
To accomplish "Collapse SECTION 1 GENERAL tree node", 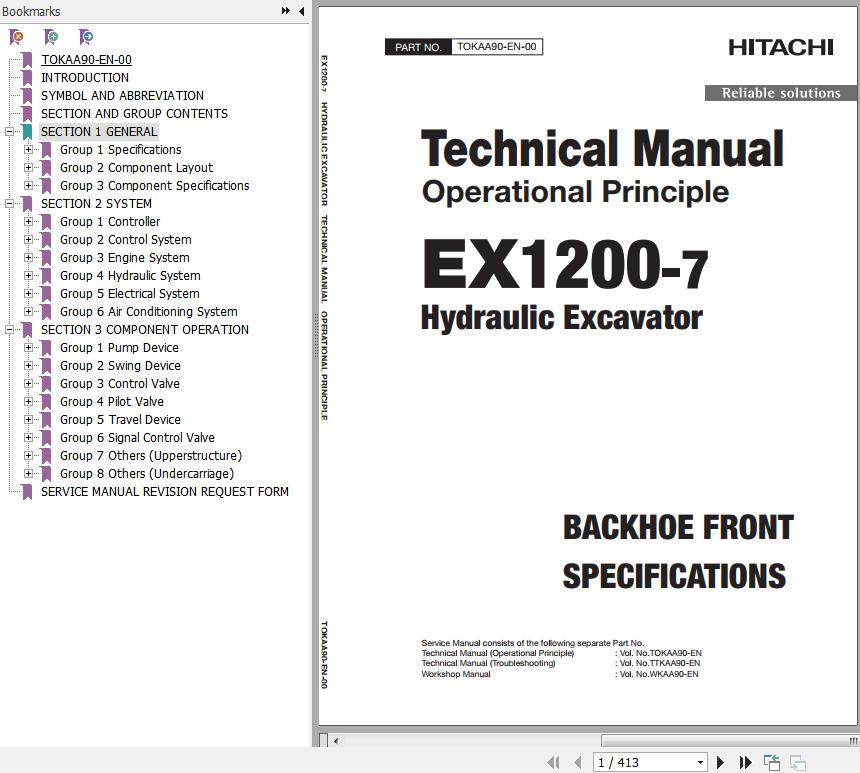I will (9, 132).
